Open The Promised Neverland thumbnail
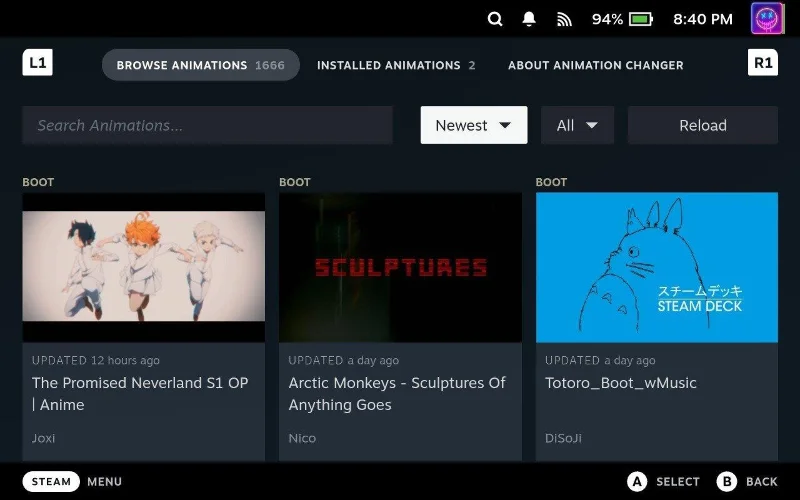Image resolution: width=800 pixels, height=500 pixels. [x=143, y=267]
